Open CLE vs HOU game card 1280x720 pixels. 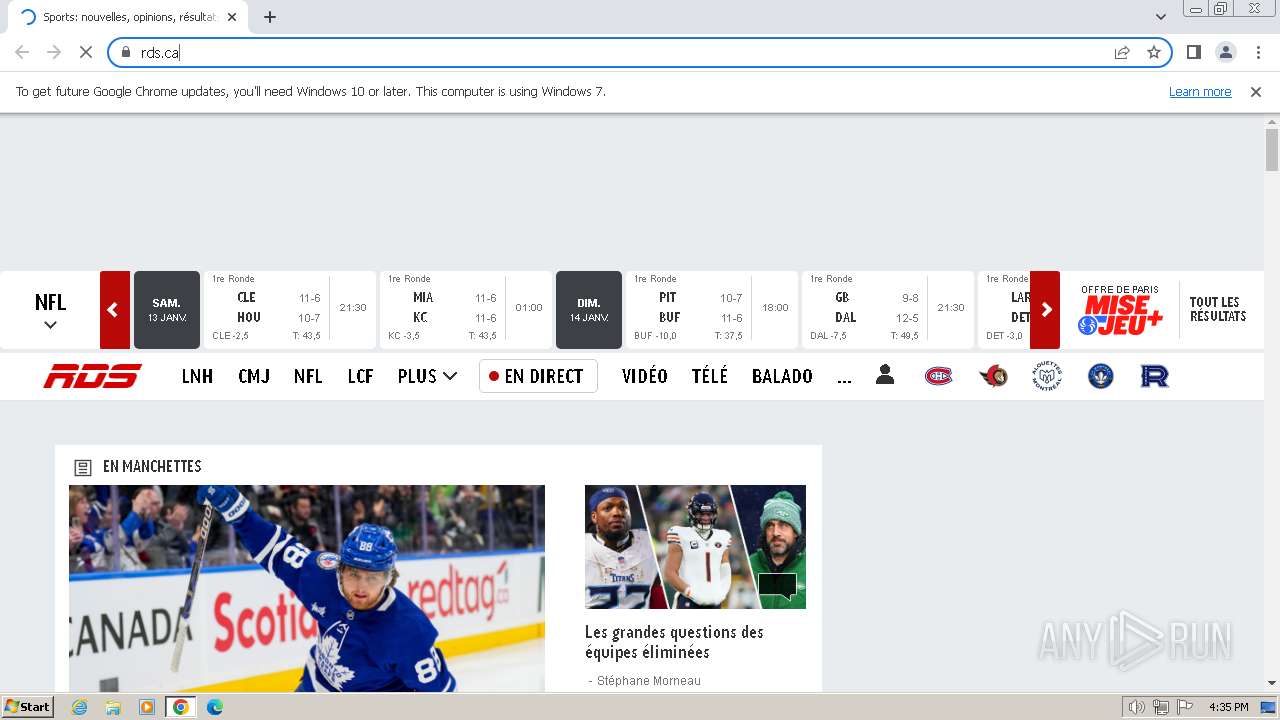(290, 310)
